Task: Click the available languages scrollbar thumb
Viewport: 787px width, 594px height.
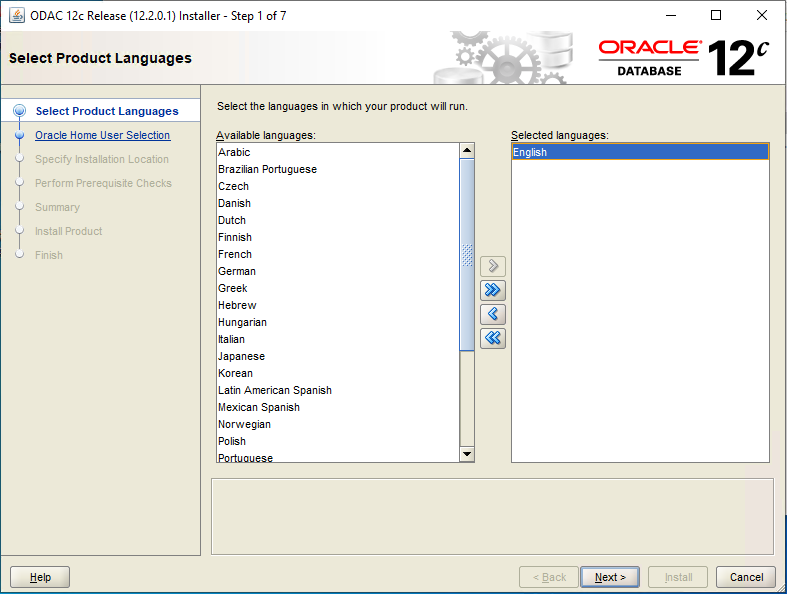Action: tap(467, 255)
